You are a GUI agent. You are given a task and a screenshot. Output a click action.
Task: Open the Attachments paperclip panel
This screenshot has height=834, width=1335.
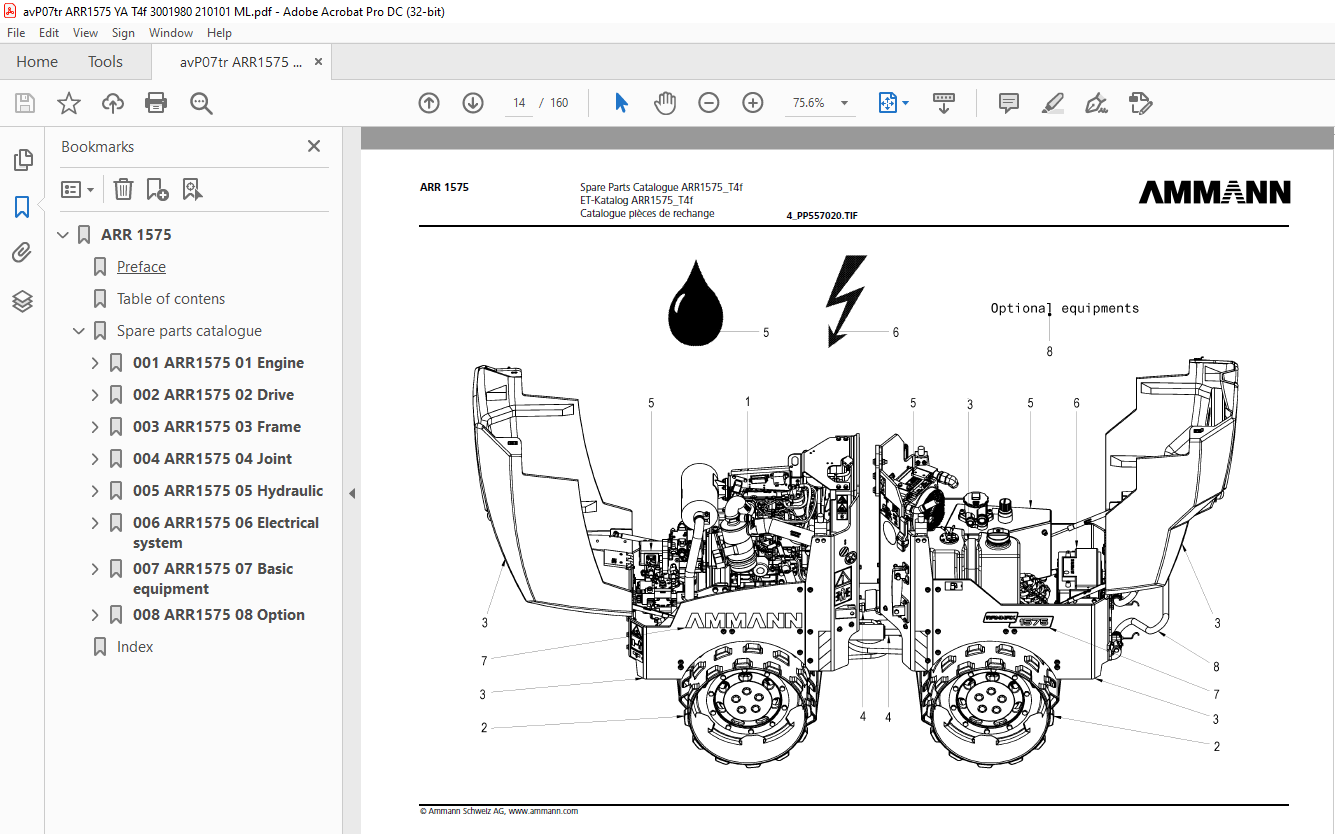[x=22, y=253]
